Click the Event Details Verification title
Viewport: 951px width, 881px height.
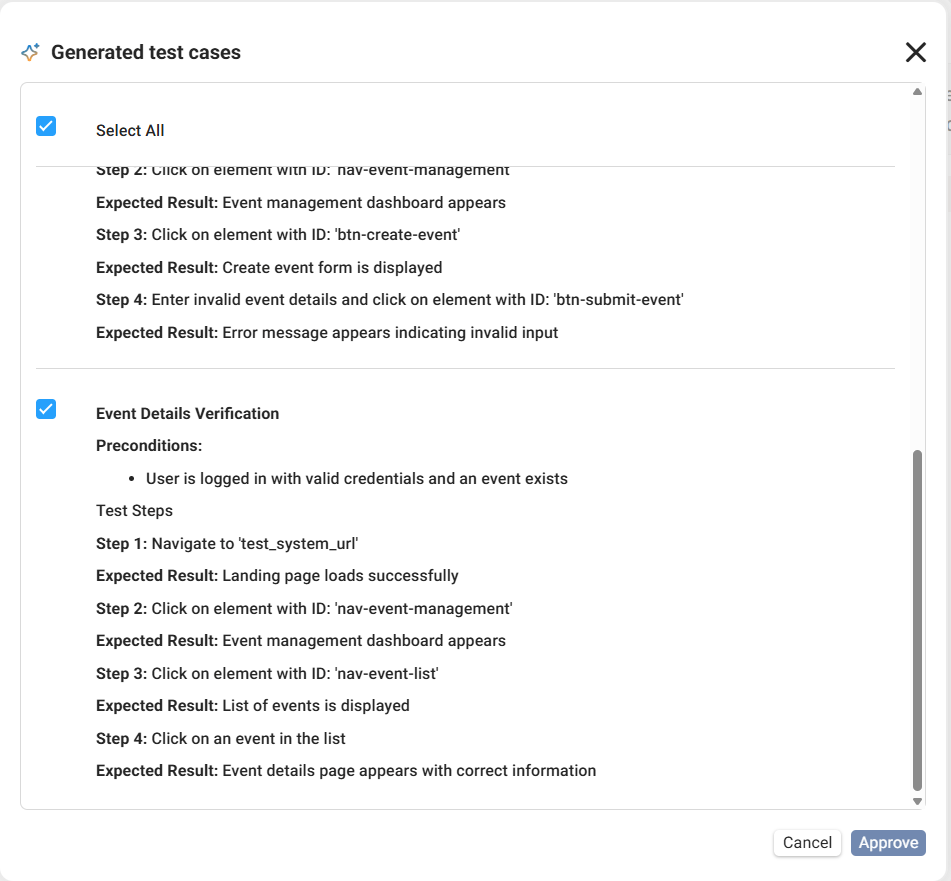(188, 414)
